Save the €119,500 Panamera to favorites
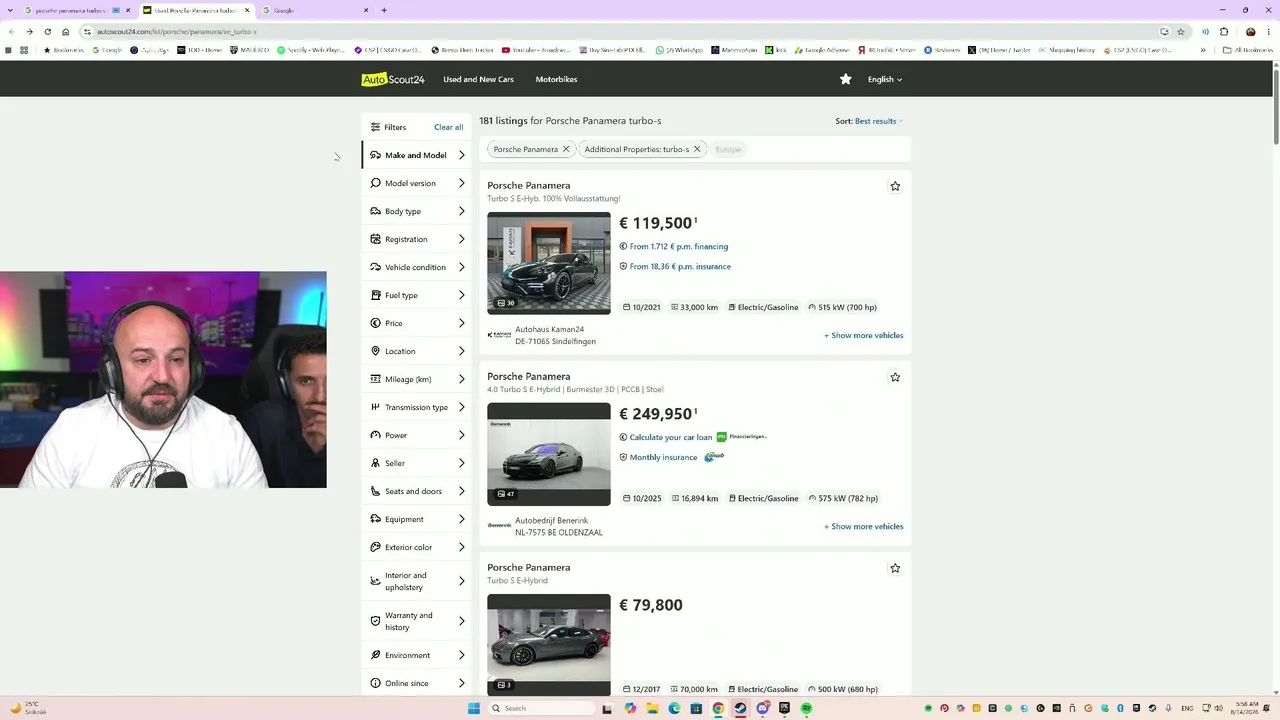Screen dimensions: 1280x720 pos(895,186)
